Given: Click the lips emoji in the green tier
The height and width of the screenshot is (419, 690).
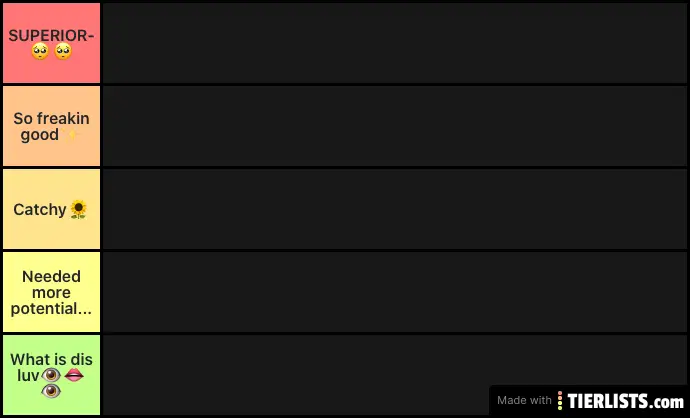Looking at the screenshot, I should (74, 375).
